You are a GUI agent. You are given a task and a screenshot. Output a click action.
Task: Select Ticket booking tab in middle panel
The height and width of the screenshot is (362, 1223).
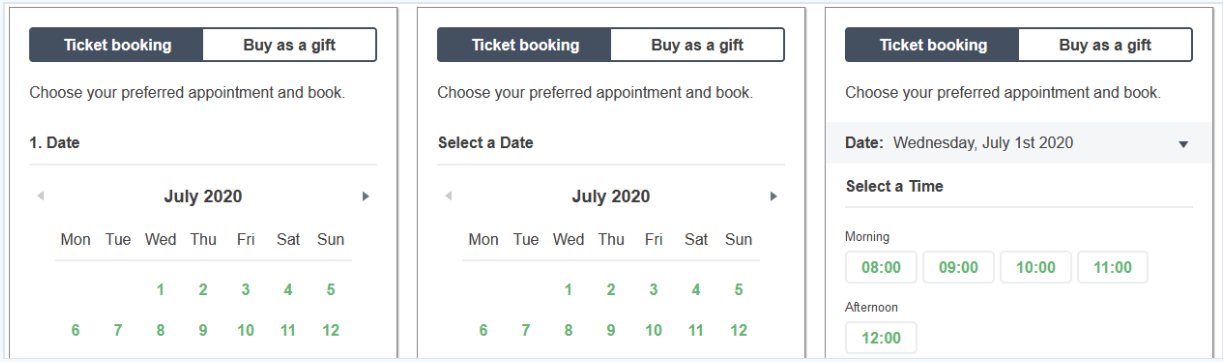click(525, 45)
